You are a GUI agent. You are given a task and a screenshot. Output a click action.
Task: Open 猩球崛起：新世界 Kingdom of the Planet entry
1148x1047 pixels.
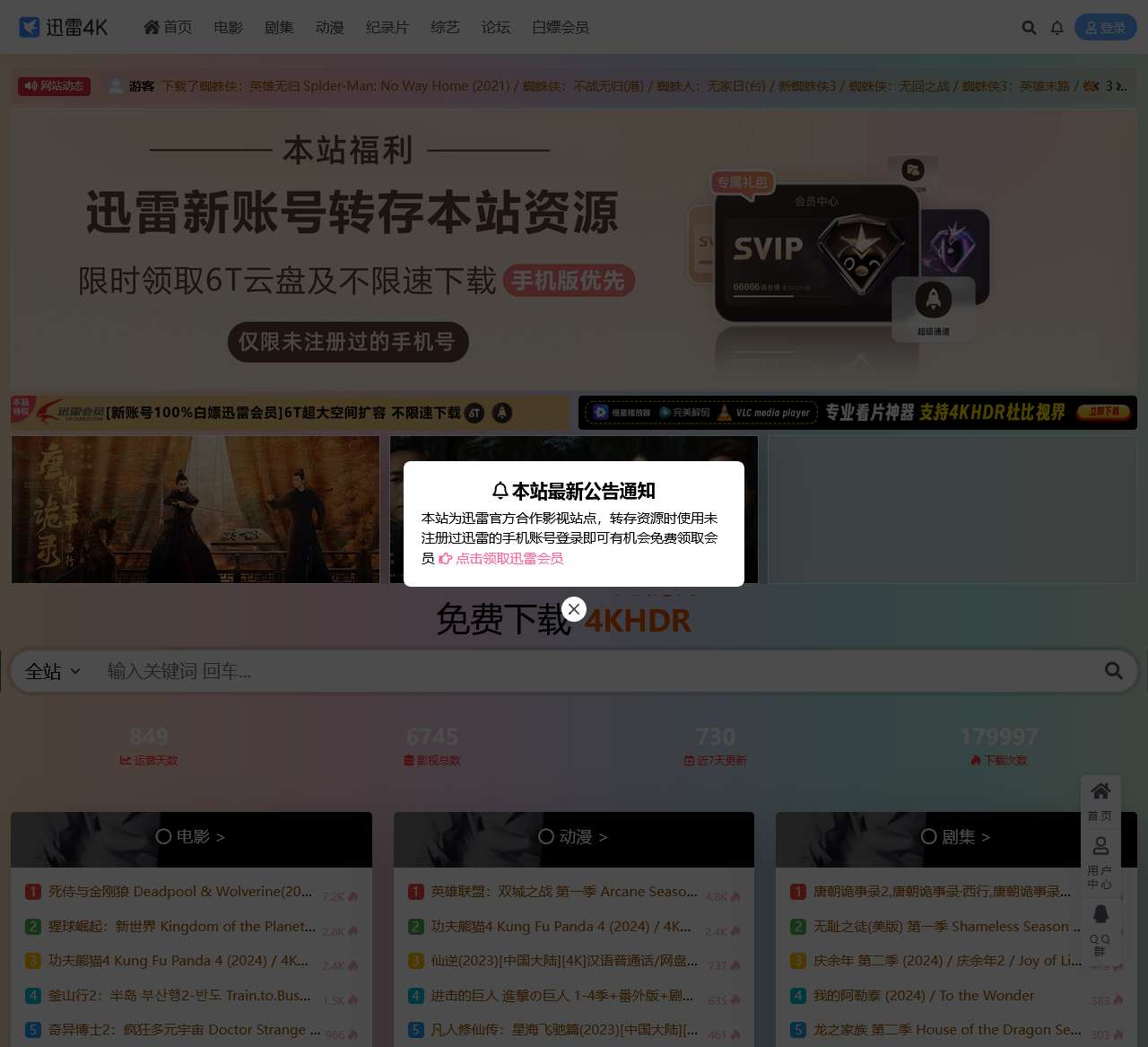[x=182, y=927]
